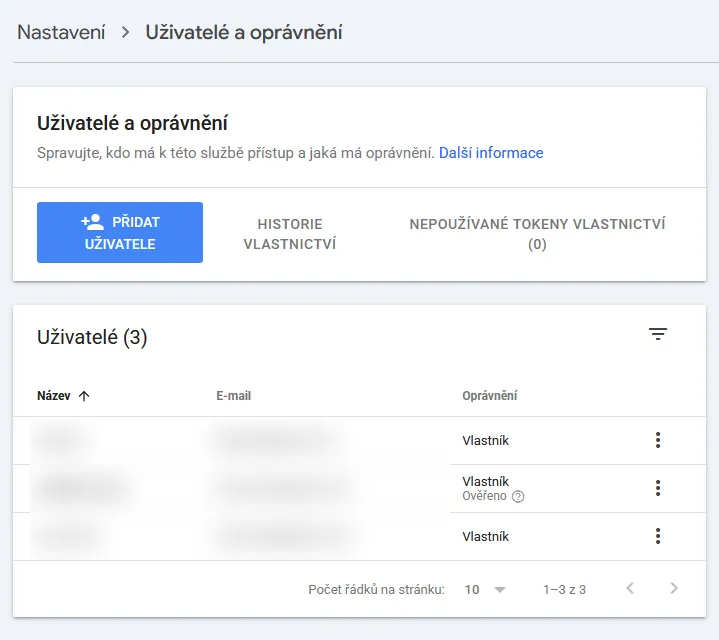Click the breadcrumb chevron after Nastavení
719x640 pixels.
coord(125,33)
